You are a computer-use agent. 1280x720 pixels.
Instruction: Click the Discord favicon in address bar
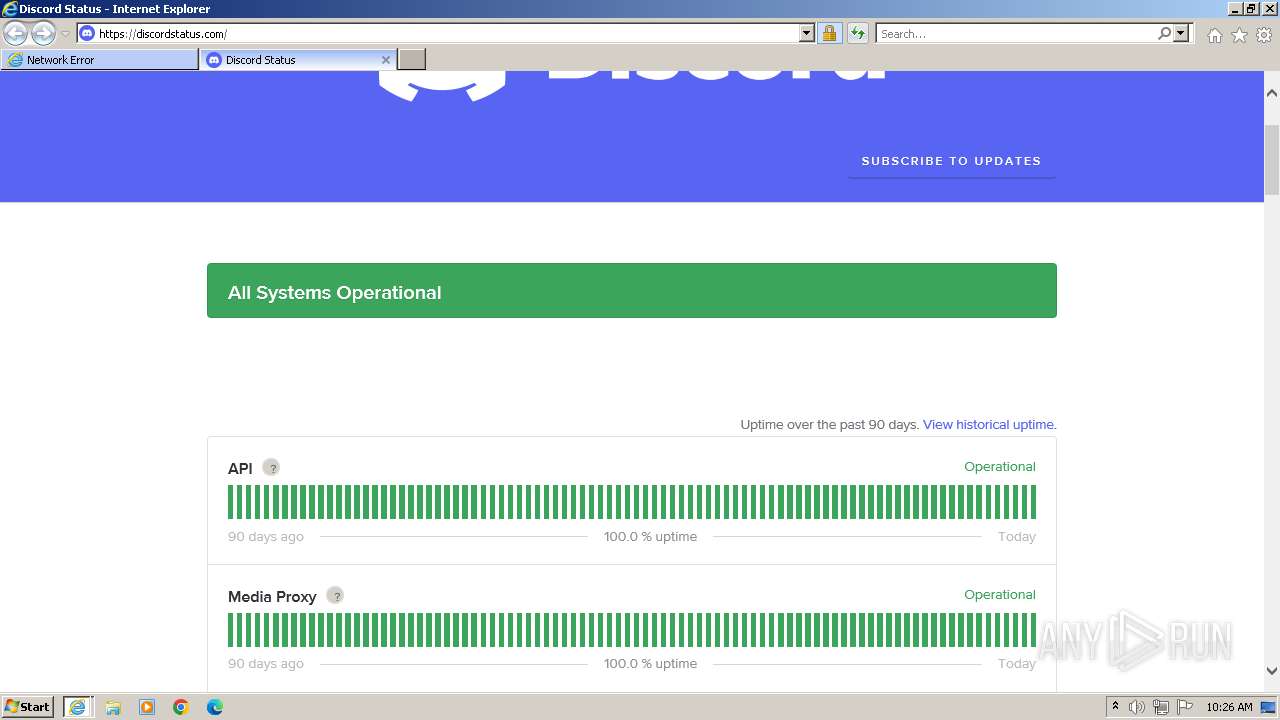click(87, 33)
